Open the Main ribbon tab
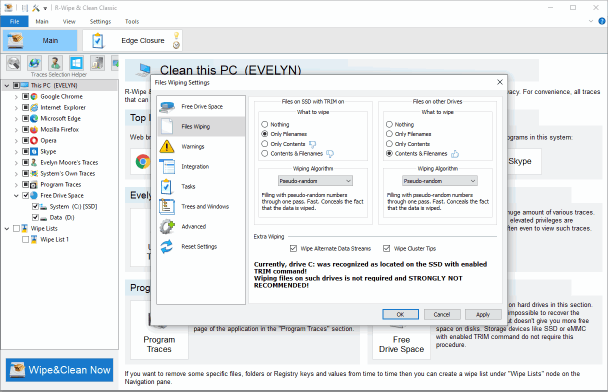This screenshot has height=392, width=608. coord(42,21)
